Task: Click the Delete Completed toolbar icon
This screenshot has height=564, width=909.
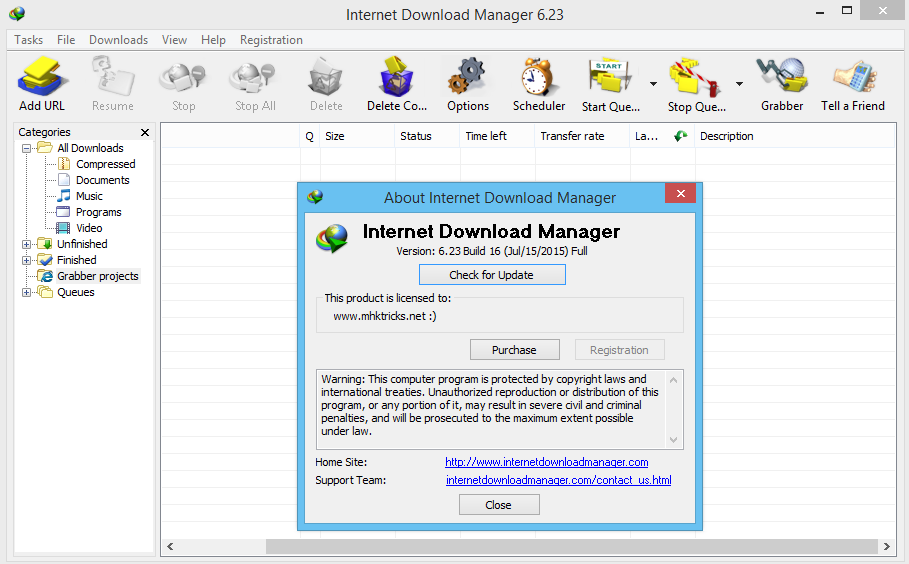Action: (x=397, y=77)
